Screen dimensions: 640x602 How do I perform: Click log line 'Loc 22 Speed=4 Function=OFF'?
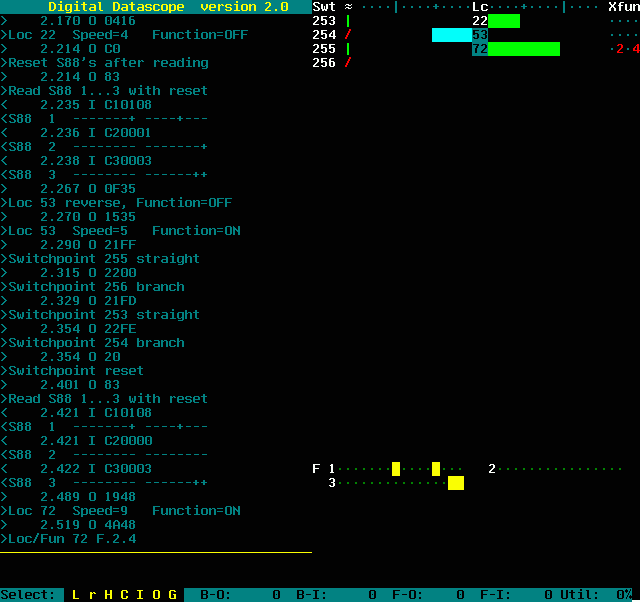[x=124, y=35]
